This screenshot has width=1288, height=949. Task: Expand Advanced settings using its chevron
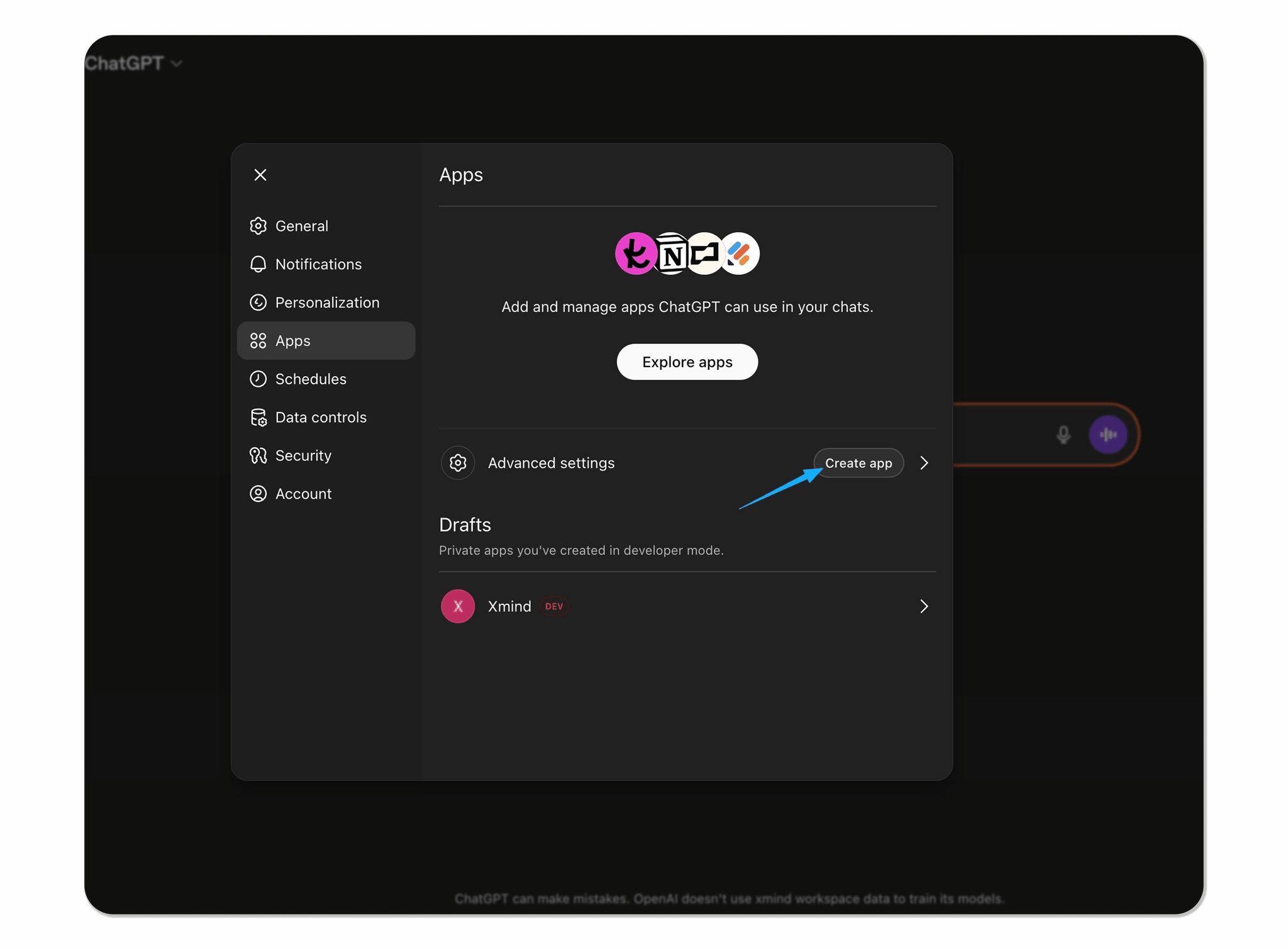tap(924, 463)
